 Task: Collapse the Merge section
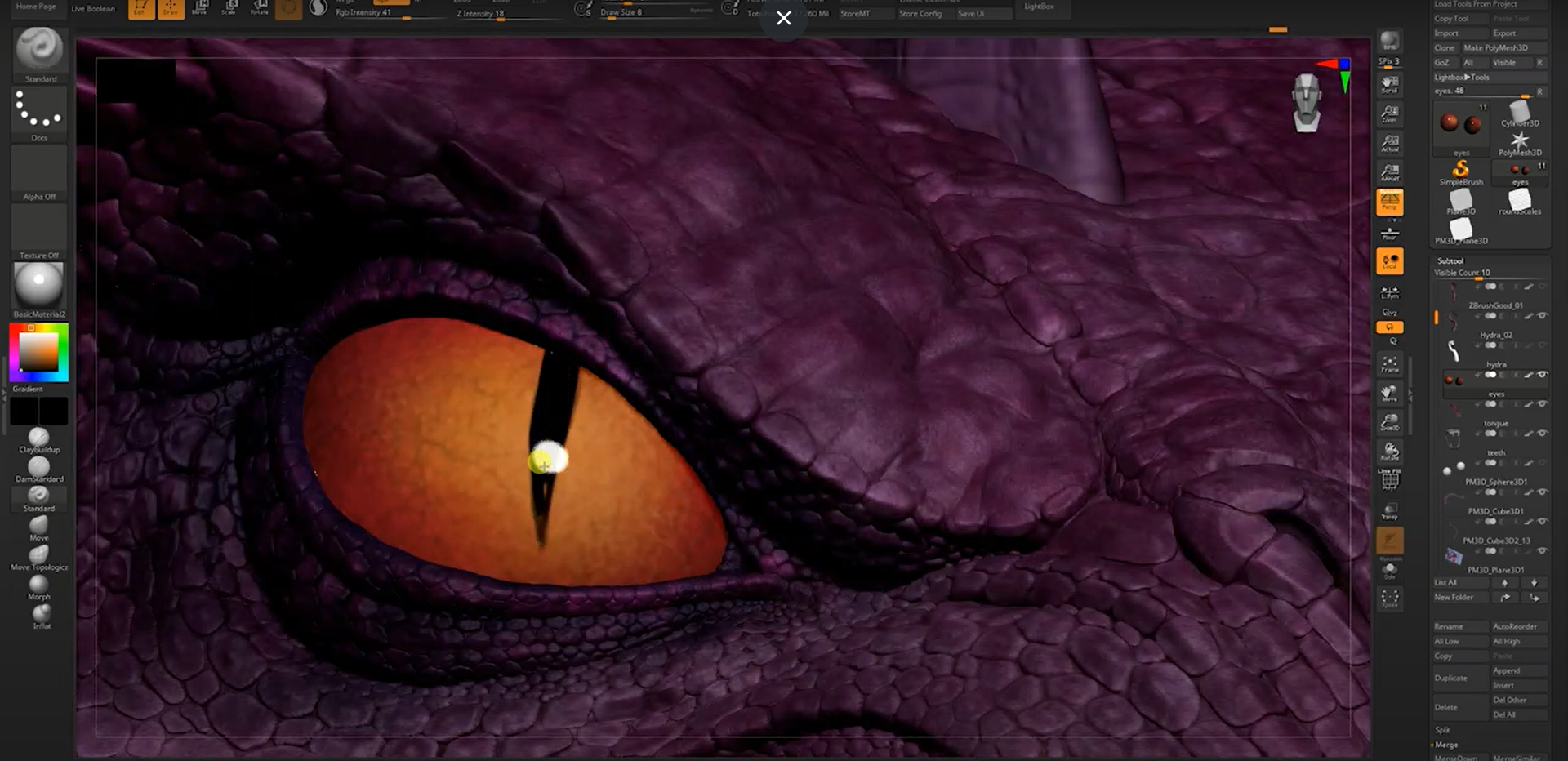(x=1446, y=745)
